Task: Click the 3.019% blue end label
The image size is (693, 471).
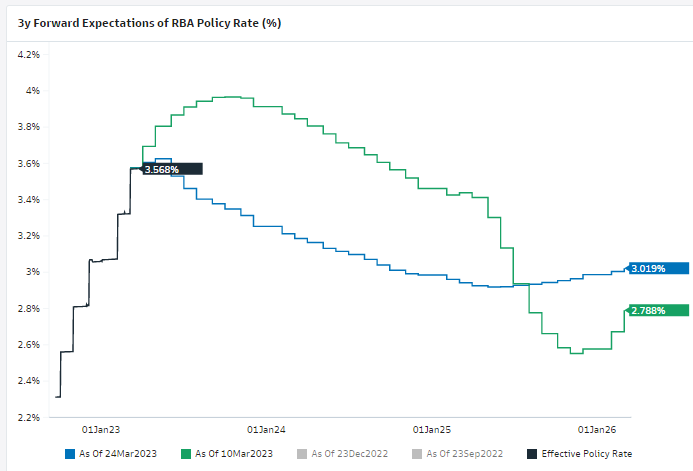Action: pos(648,267)
